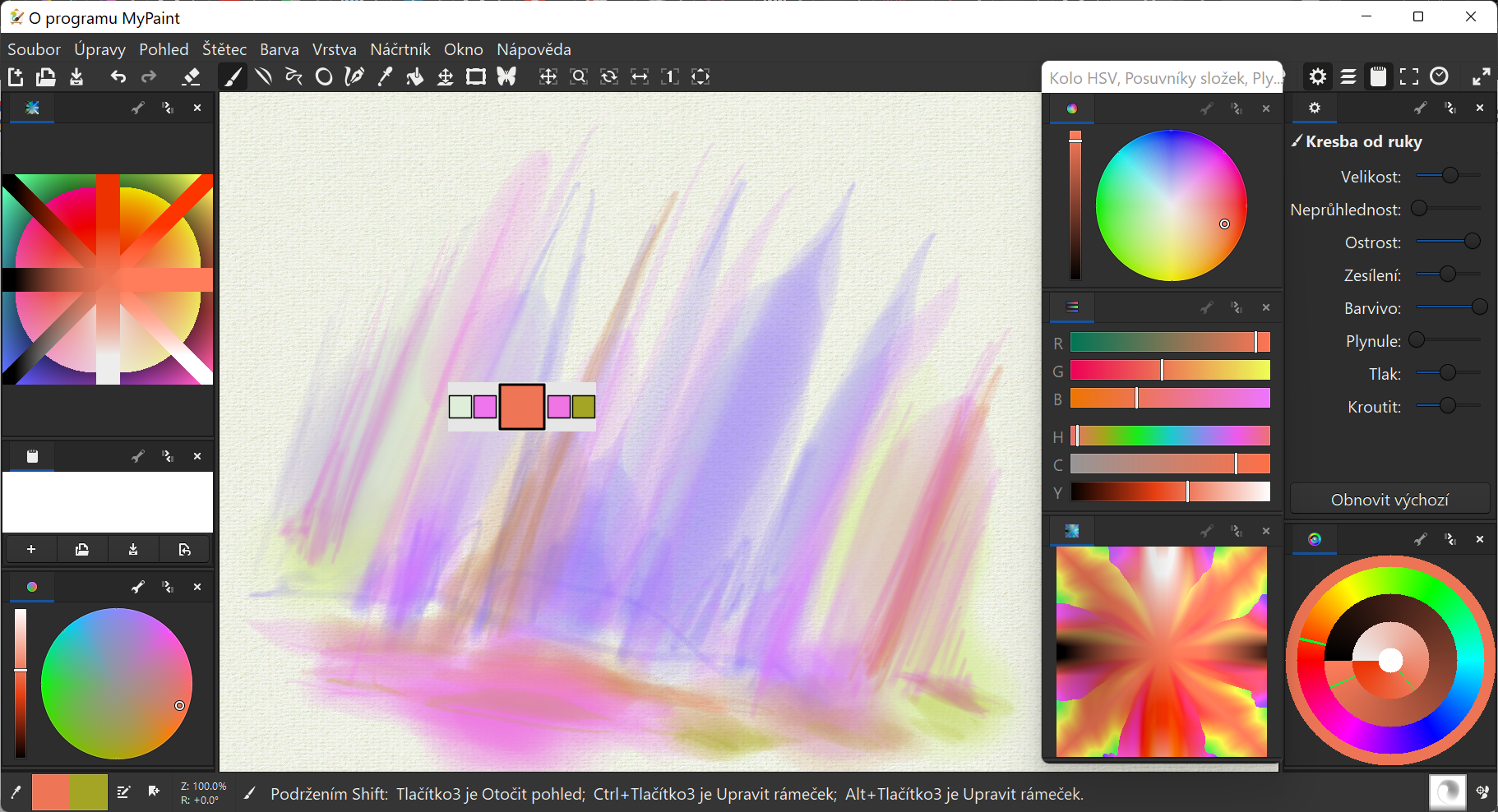Click the liquid wash color panel tab icon
The image size is (1498, 812).
1072,531
